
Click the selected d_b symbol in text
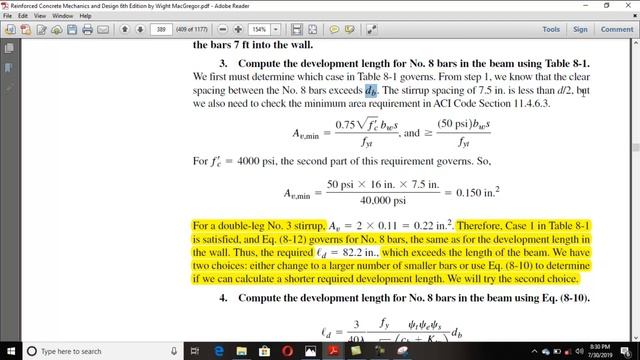click(x=371, y=91)
